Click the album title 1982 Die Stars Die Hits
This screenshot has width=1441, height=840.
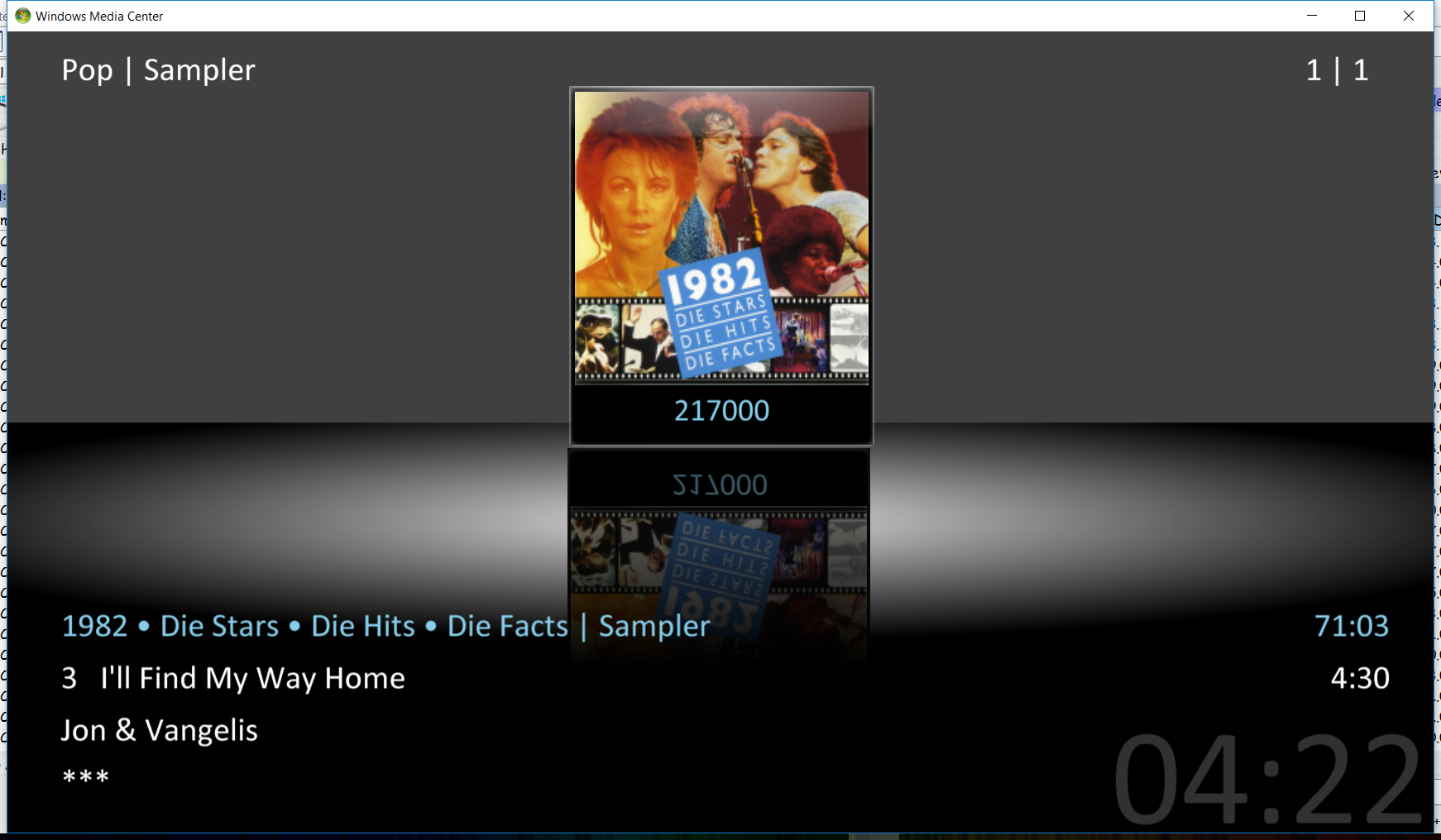pos(315,626)
